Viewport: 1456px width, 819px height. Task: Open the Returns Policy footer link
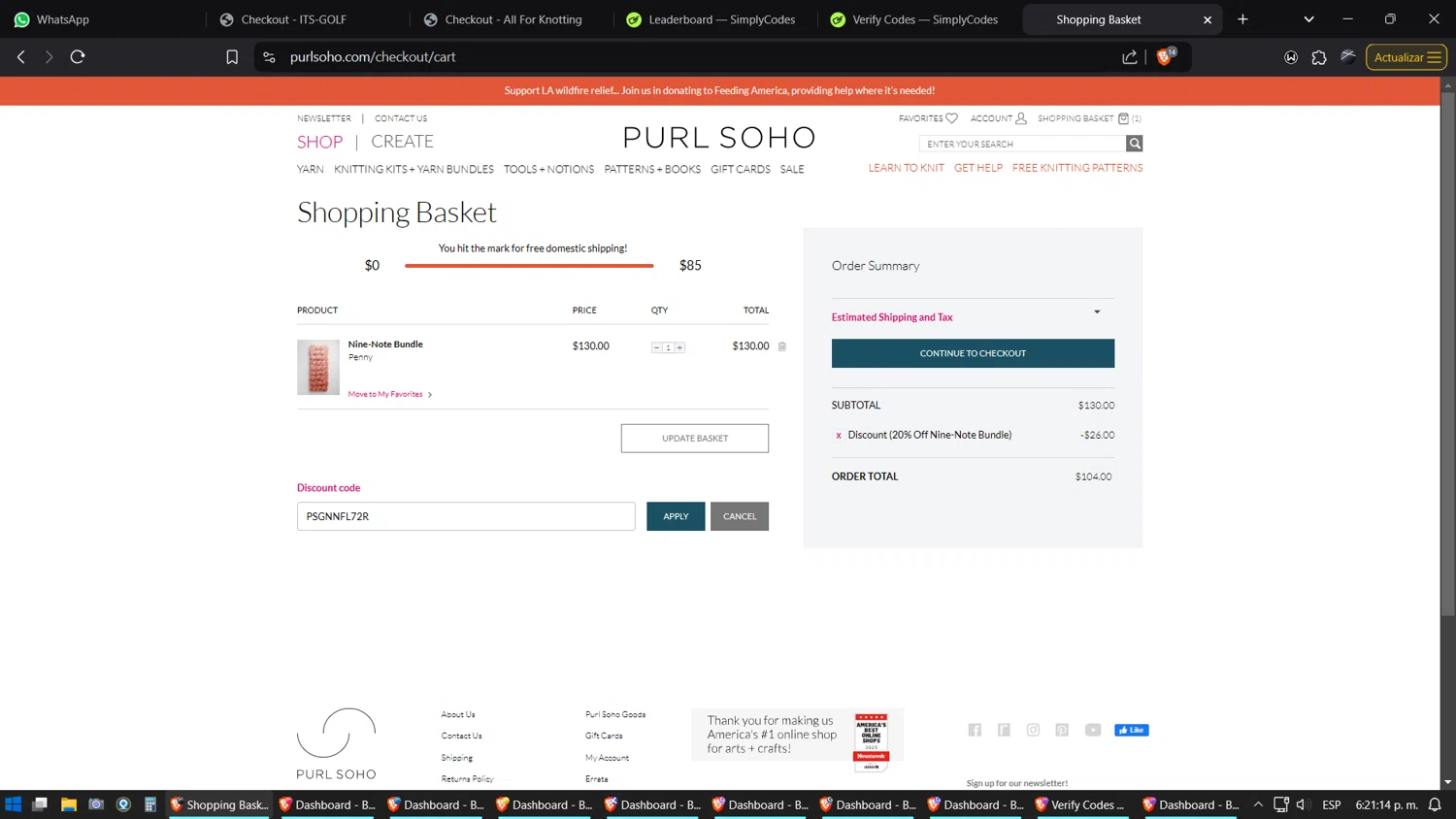468,779
